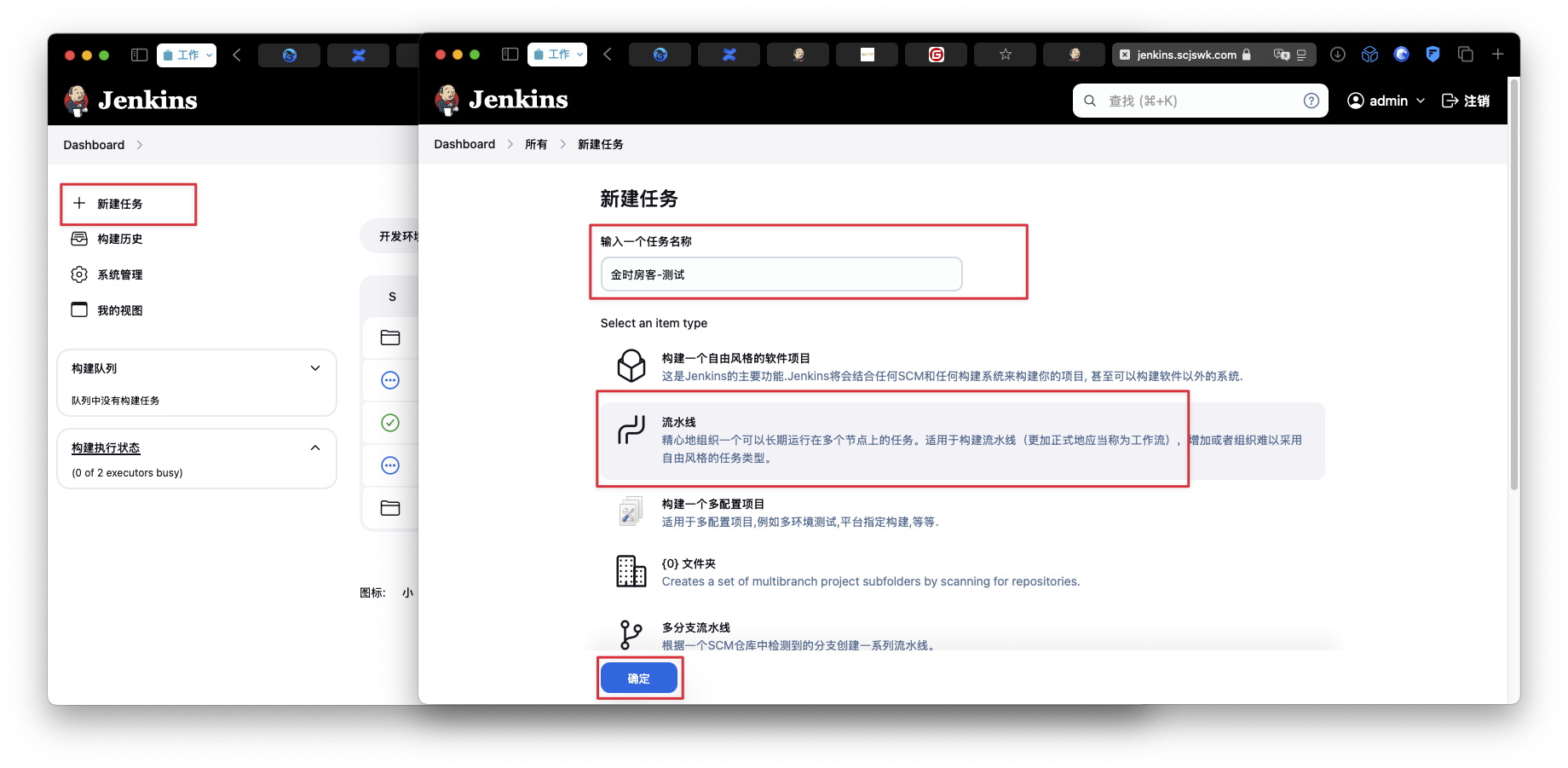Open the 工作 tab group dropdown in front window
Viewport: 1568px width, 768px height.
[557, 55]
